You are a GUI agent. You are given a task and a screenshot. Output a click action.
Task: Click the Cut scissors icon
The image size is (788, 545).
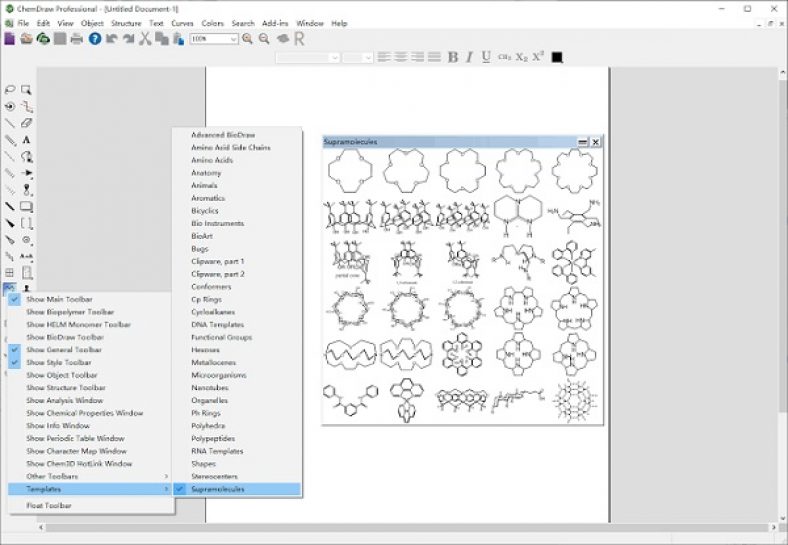point(146,39)
